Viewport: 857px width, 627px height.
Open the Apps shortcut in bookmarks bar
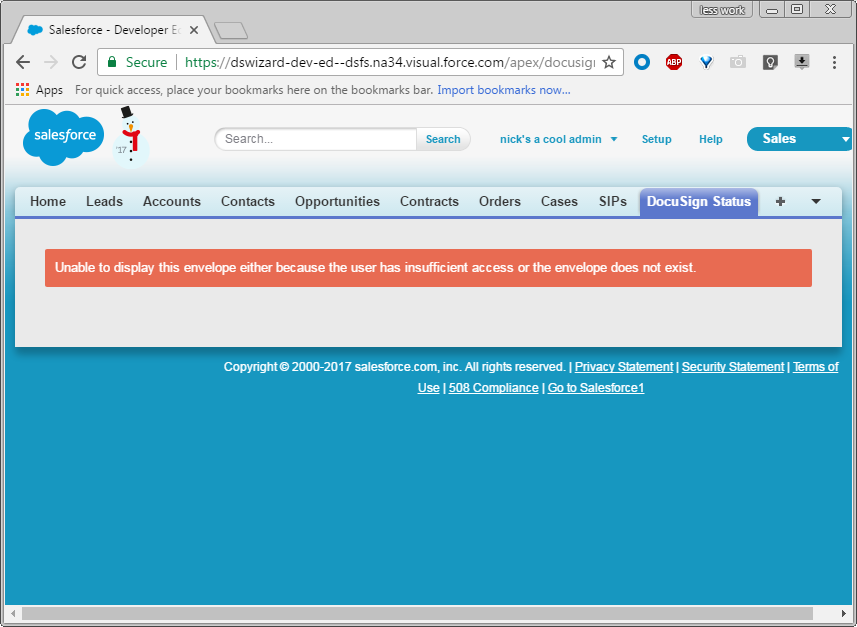40,90
